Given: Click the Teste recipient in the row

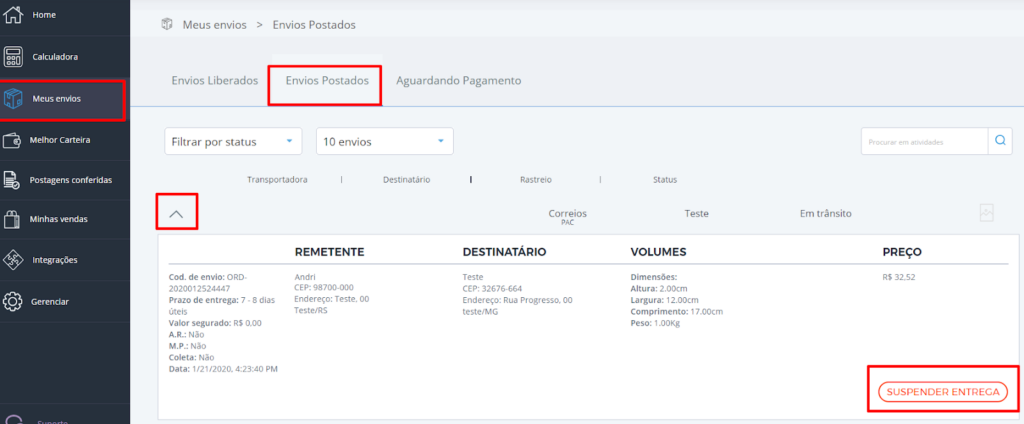Looking at the screenshot, I should [696, 214].
